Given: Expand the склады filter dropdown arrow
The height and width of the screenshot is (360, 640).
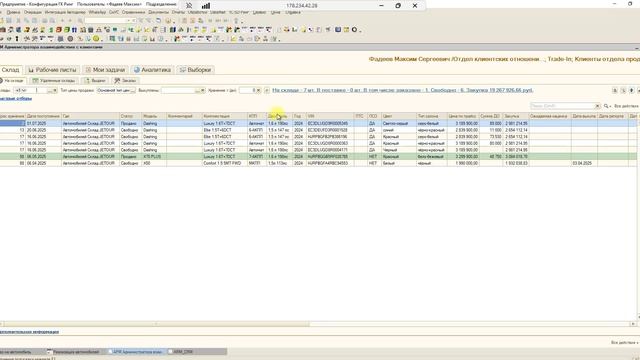Looking at the screenshot, I should click(55, 90).
